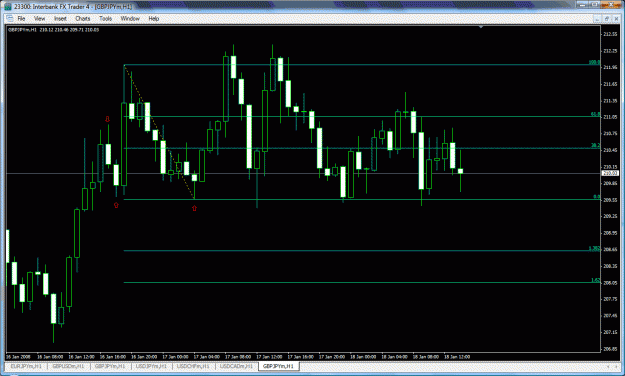Click the chart document icon beside File
Image resolution: width=625 pixels, height=376 pixels.
(x=10, y=18)
